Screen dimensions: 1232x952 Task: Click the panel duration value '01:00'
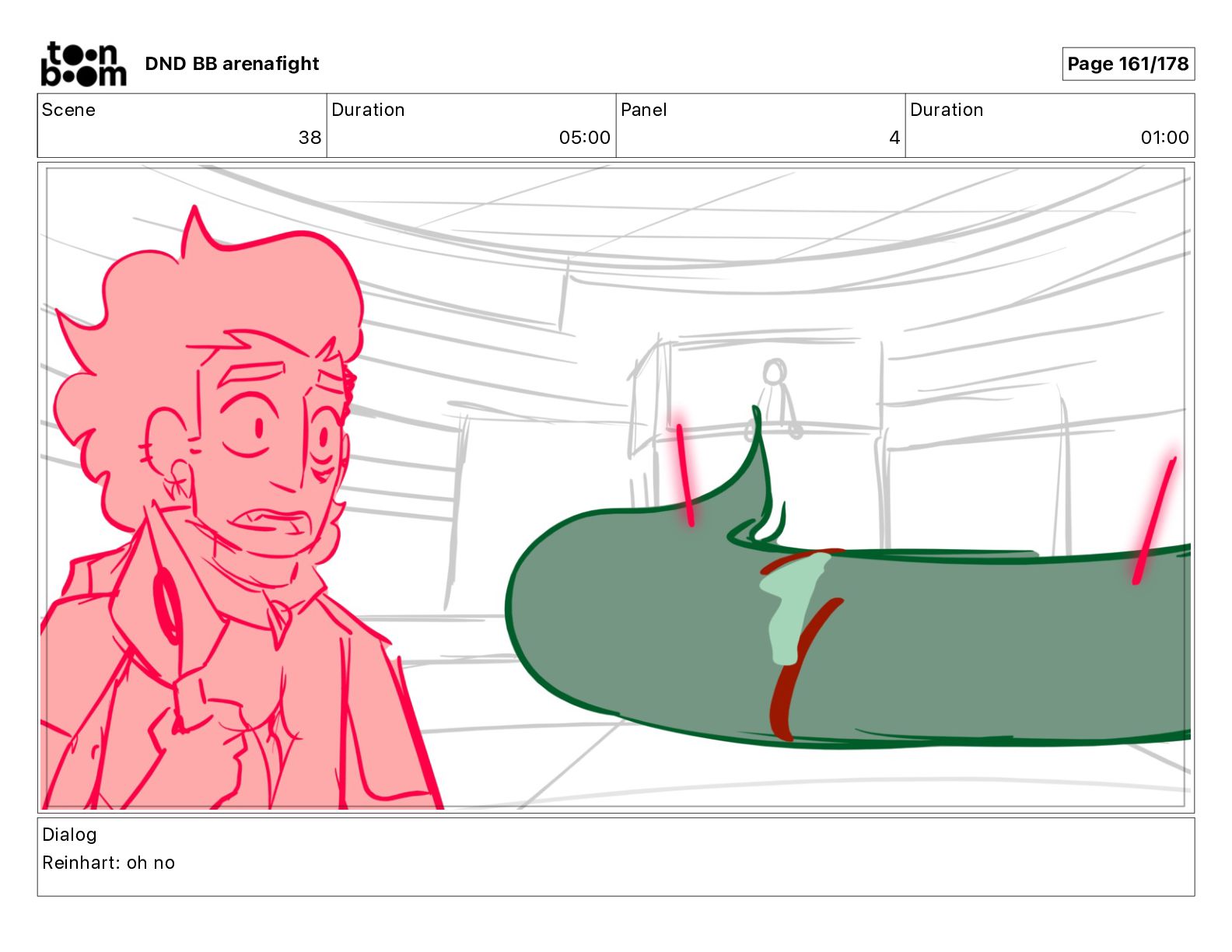tap(1164, 138)
